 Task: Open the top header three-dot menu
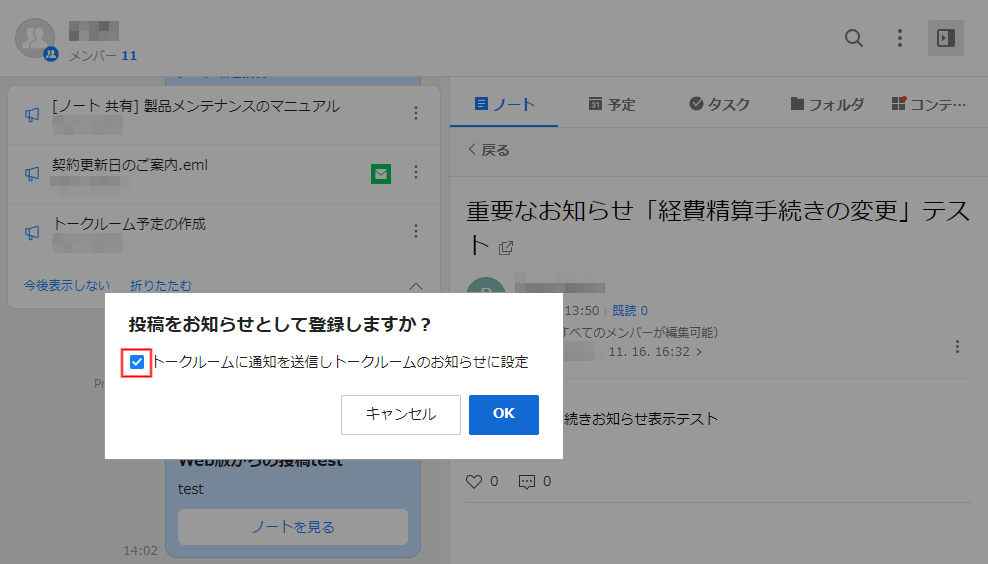tap(900, 38)
